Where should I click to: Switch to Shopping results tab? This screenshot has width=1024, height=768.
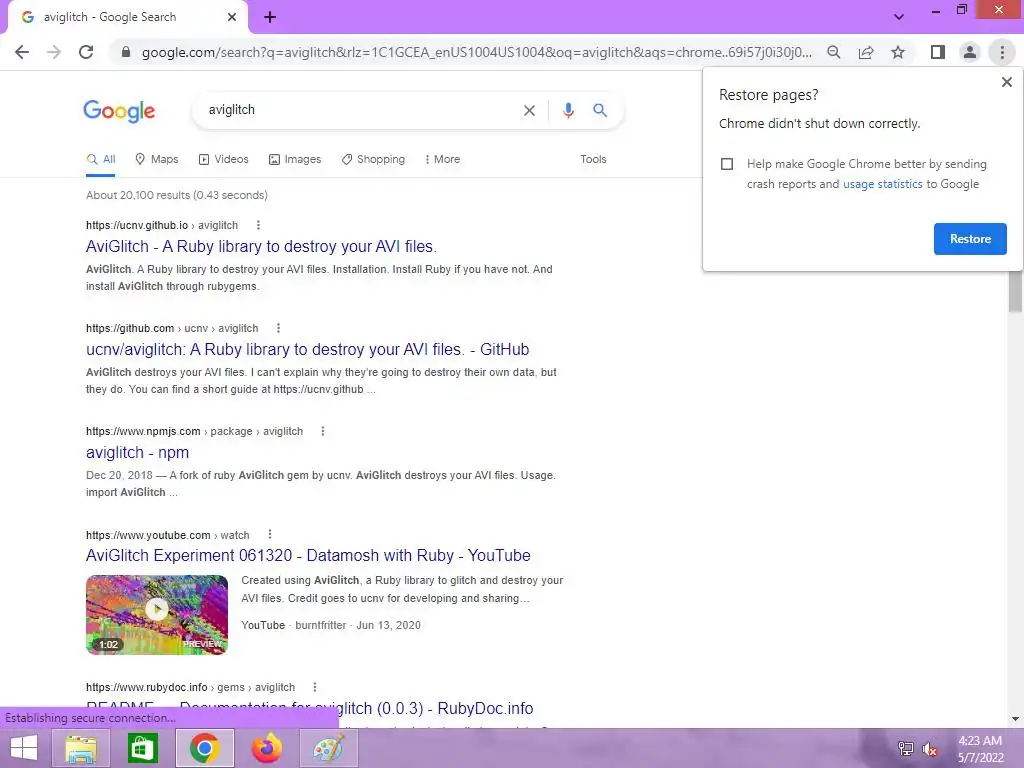[x=373, y=159]
